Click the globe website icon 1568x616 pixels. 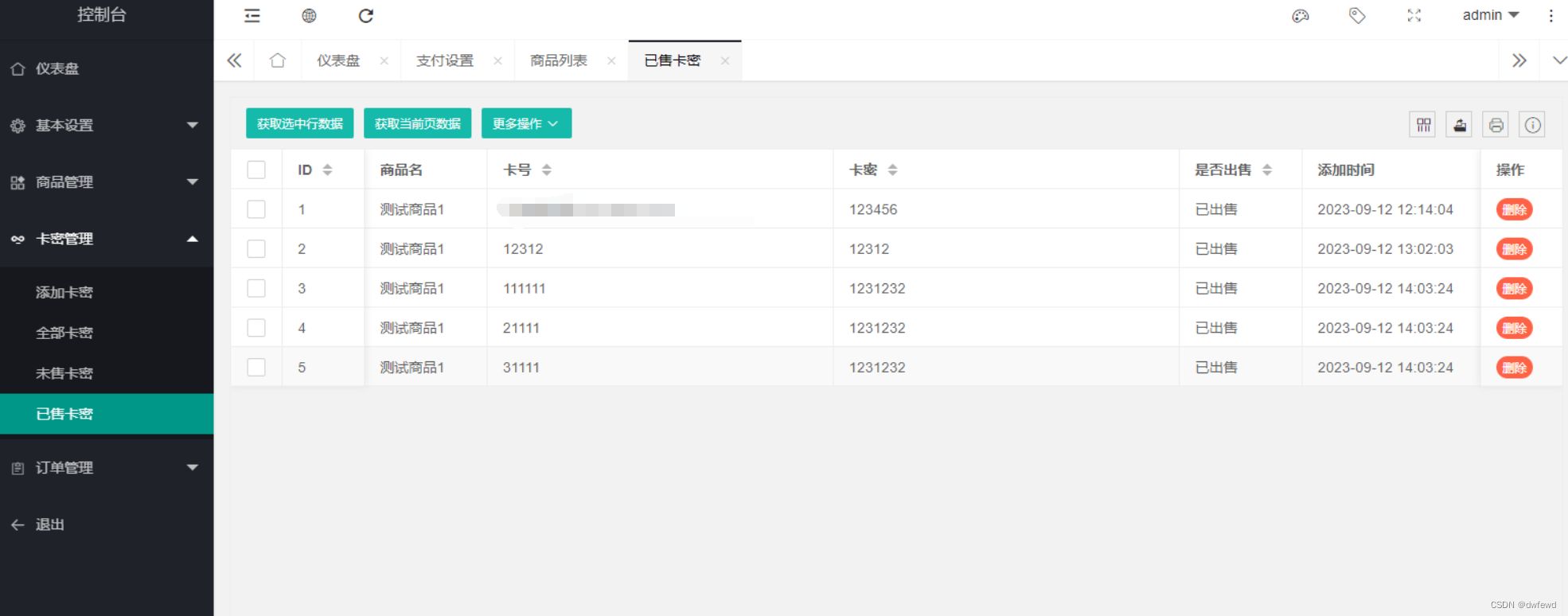pyautogui.click(x=309, y=16)
